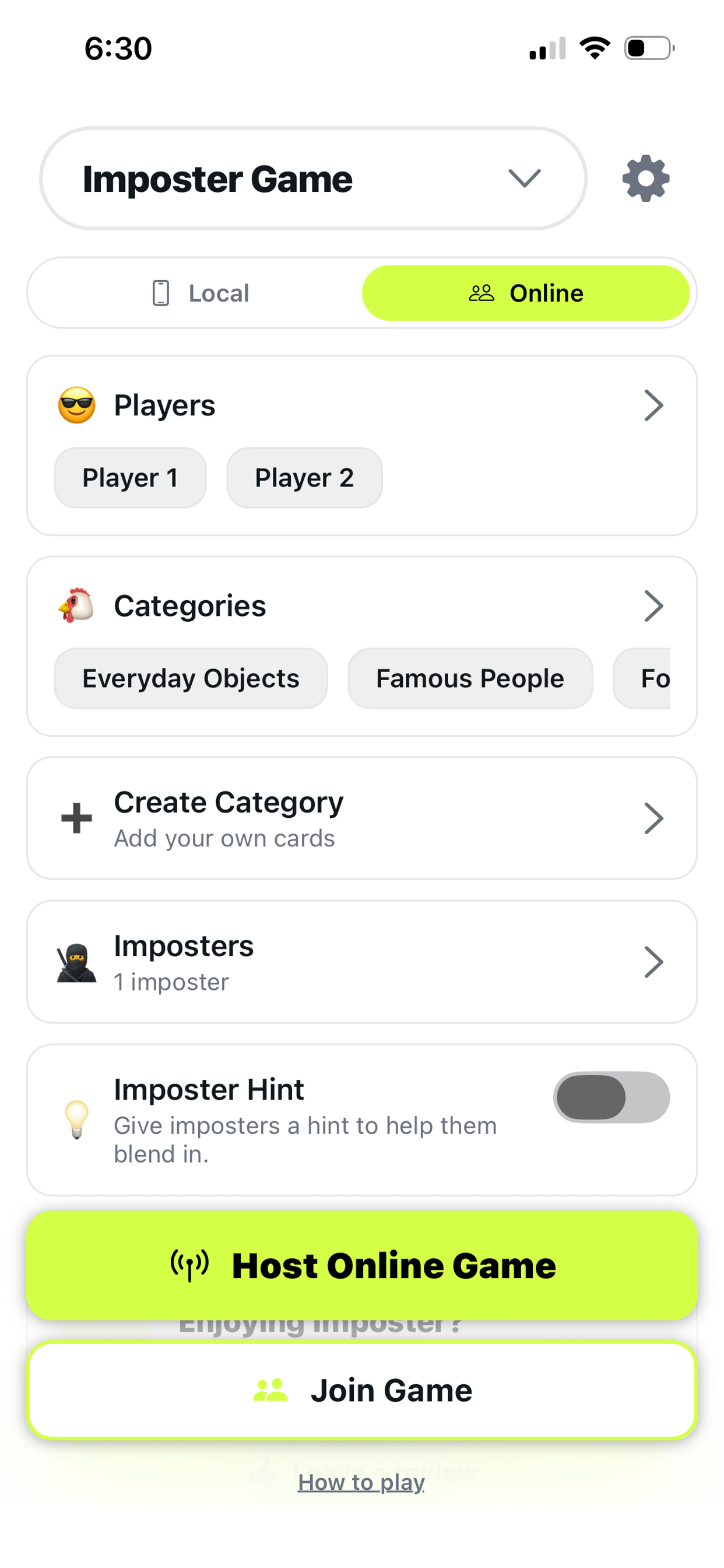Image resolution: width=724 pixels, height=1568 pixels.
Task: Tap the green people icon on Join Game
Action: pyautogui.click(x=270, y=1390)
